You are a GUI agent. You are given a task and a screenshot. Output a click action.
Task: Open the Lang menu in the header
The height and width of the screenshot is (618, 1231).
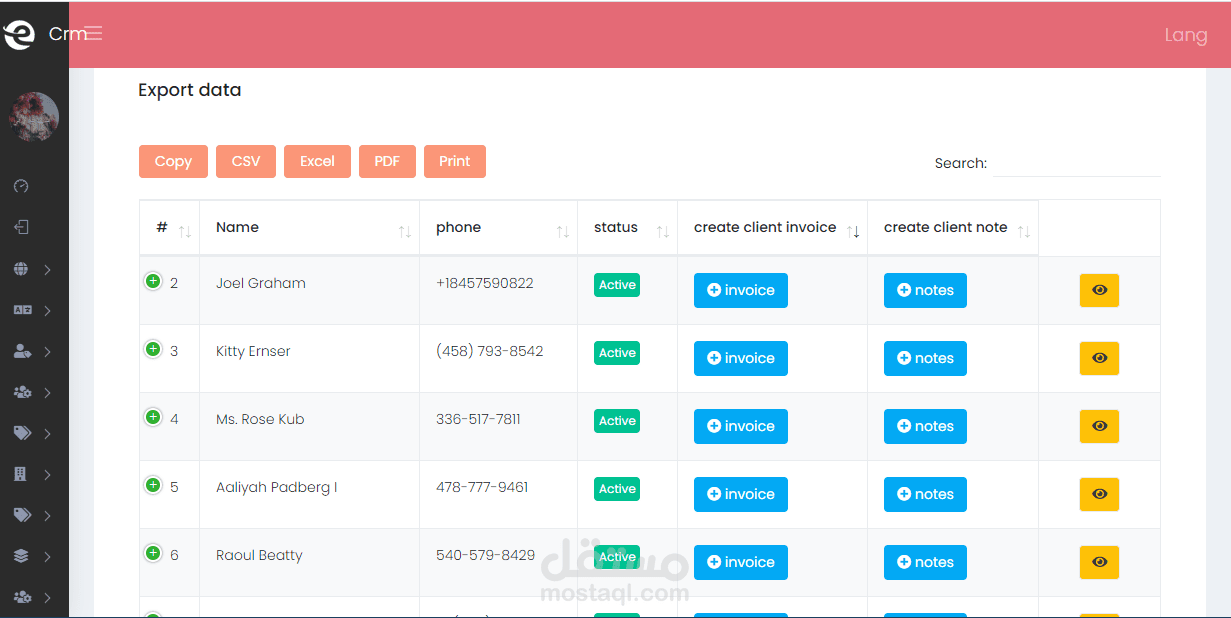click(1186, 35)
